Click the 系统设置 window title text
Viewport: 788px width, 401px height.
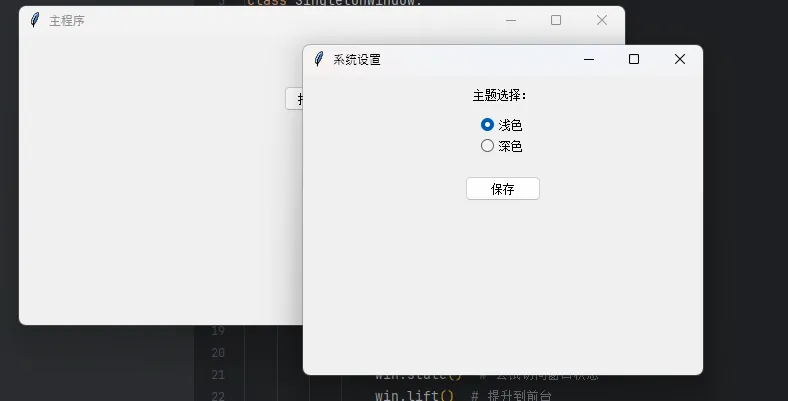357,60
